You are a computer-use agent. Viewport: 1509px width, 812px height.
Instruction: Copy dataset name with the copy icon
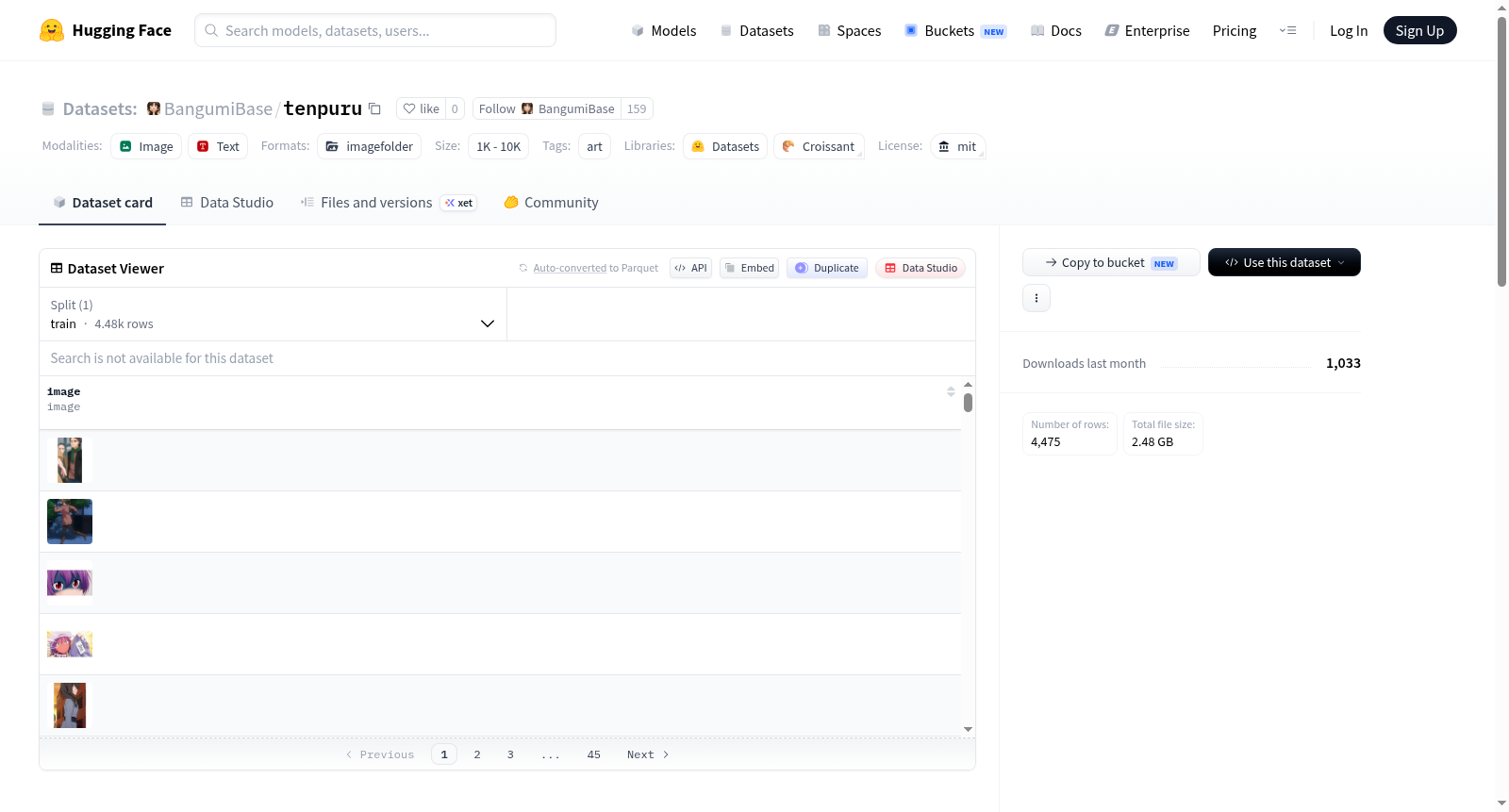[374, 108]
